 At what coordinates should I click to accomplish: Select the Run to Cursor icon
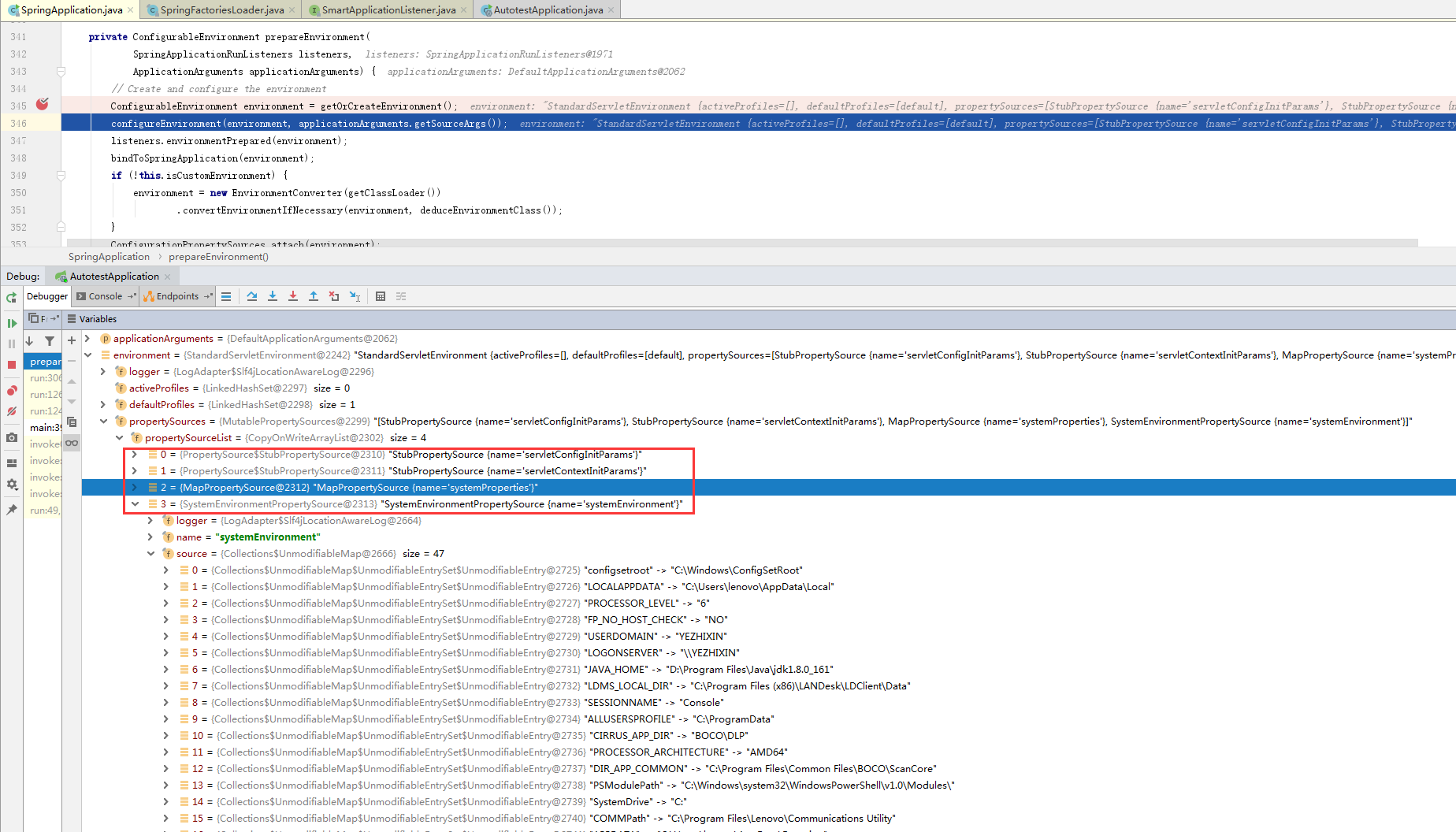[355, 295]
